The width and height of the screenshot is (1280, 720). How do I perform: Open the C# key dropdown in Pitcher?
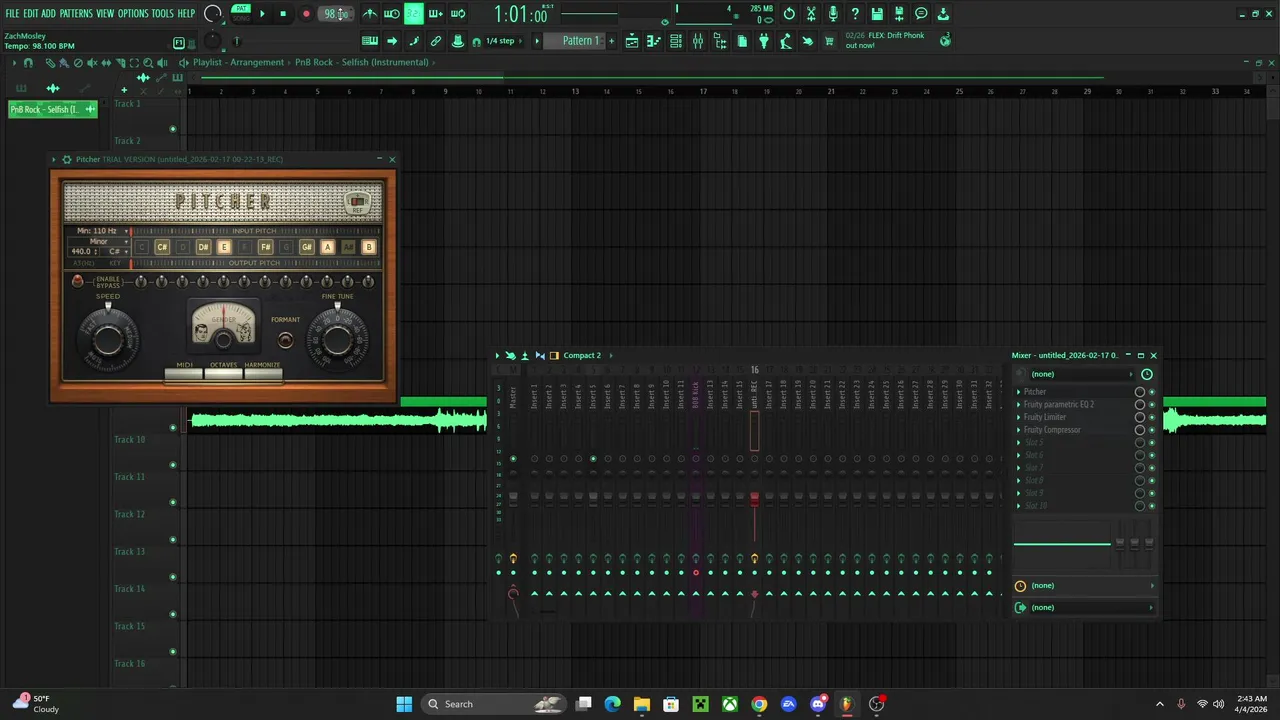[115, 251]
